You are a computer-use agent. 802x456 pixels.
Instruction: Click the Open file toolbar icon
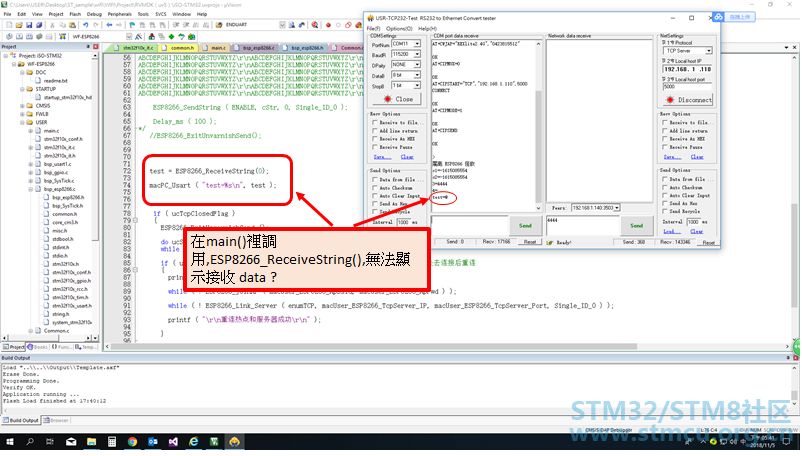pyautogui.click(x=19, y=25)
